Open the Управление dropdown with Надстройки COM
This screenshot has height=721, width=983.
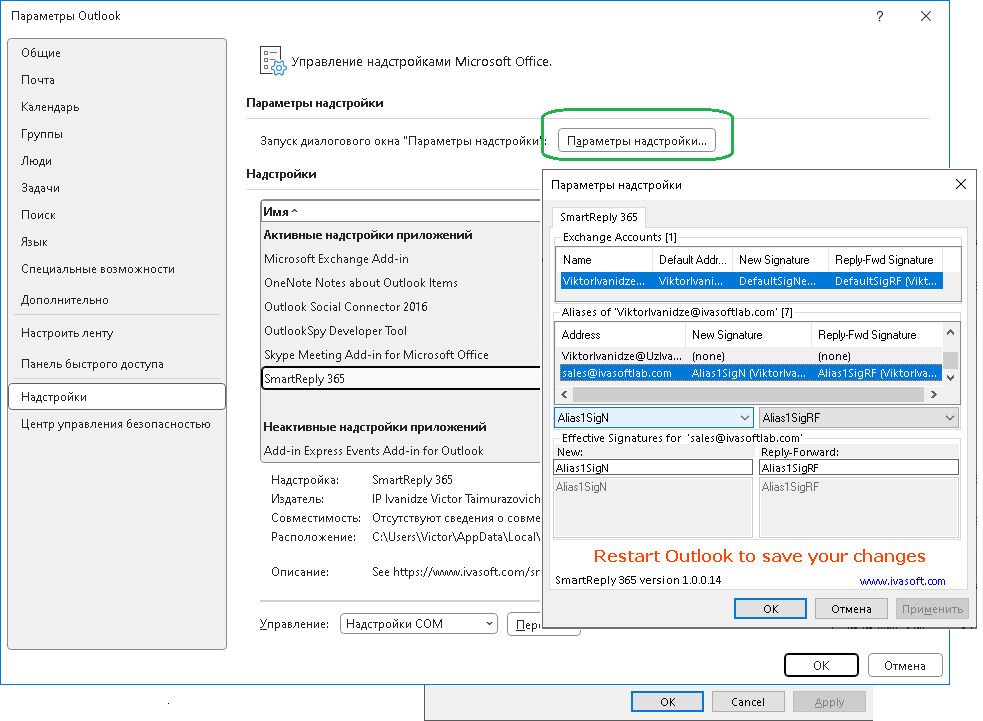coord(419,624)
